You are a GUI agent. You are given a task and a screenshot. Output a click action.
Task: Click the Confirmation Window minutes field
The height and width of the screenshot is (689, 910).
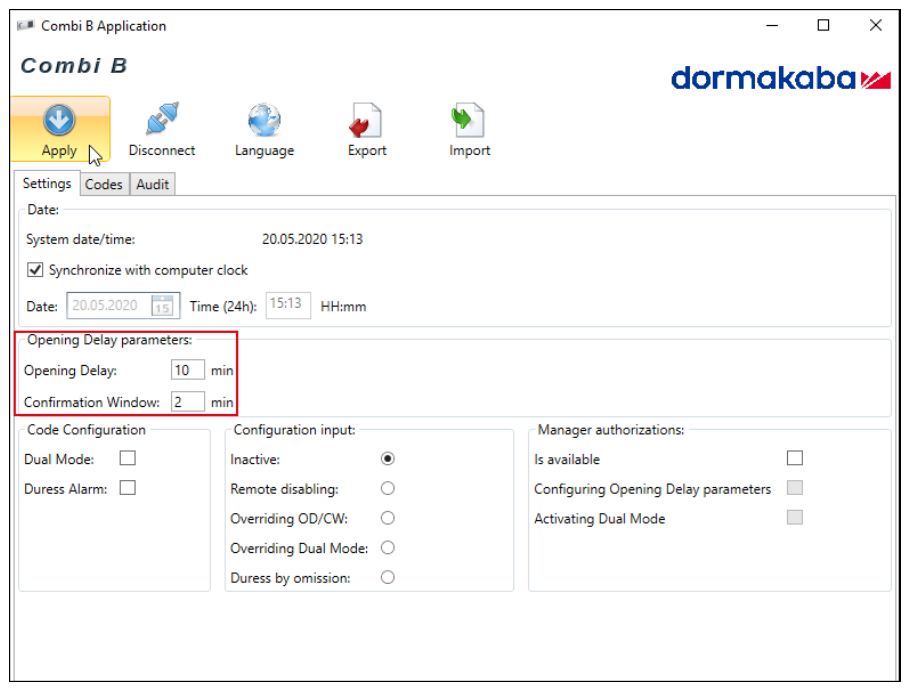click(187, 402)
